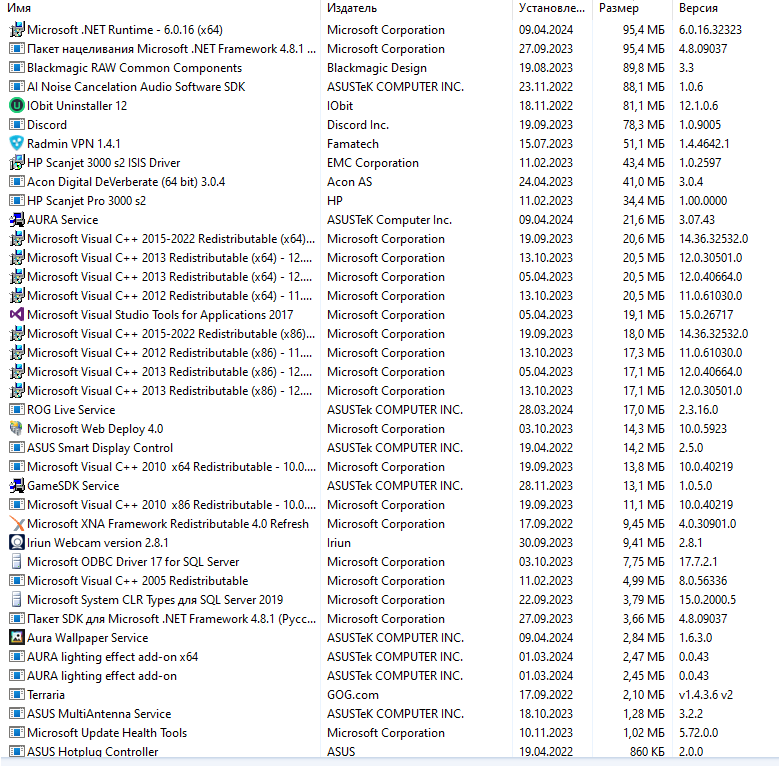Click the Microsoft Update Health Tools icon
Viewport: 779px width, 766px height.
(16, 732)
